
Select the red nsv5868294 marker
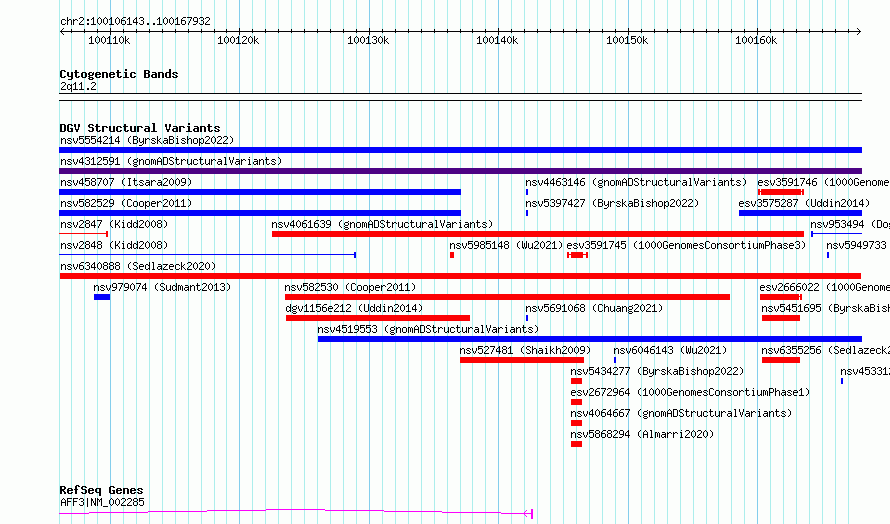click(577, 444)
